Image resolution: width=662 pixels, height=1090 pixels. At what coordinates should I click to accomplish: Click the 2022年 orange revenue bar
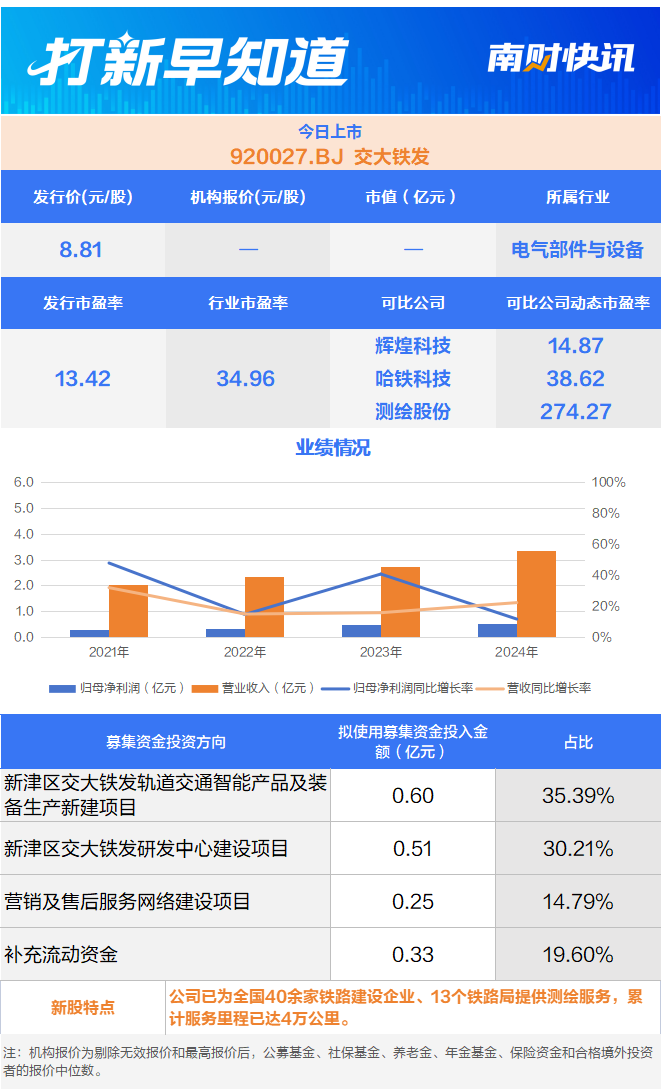264,607
